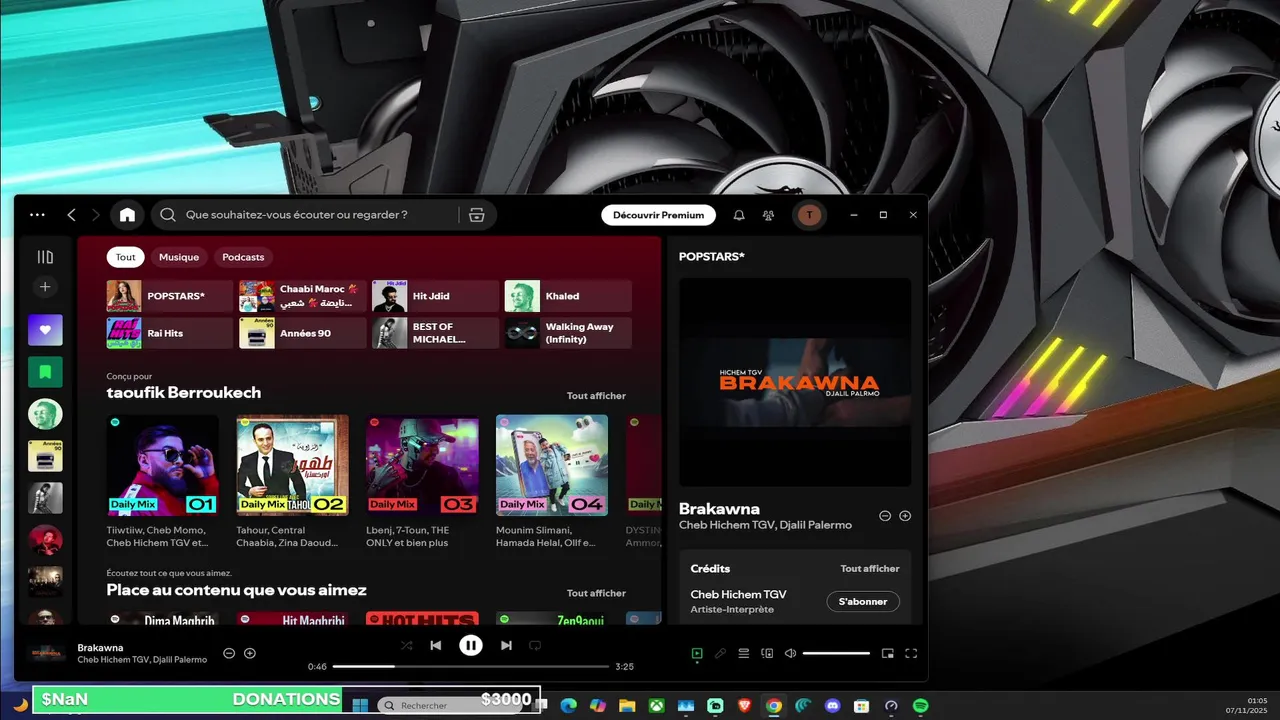This screenshot has width=1280, height=720.
Task: Open the play queue
Action: (x=744, y=654)
